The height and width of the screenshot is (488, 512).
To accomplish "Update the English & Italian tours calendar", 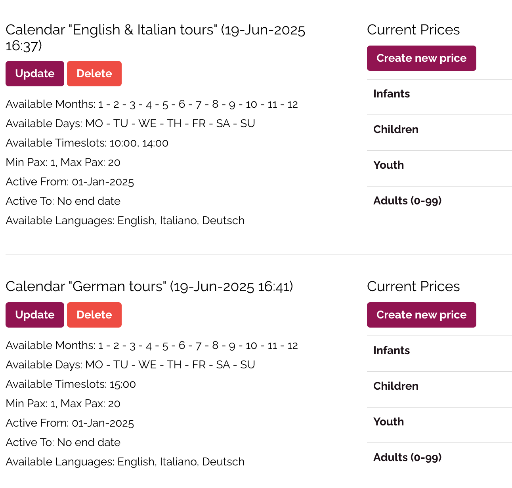I will [x=35, y=73].
